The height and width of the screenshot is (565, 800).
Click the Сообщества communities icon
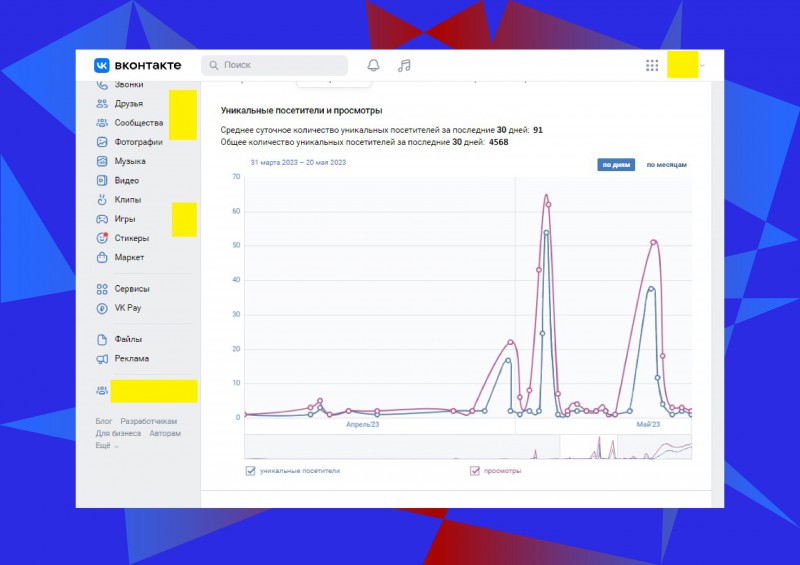pos(102,123)
